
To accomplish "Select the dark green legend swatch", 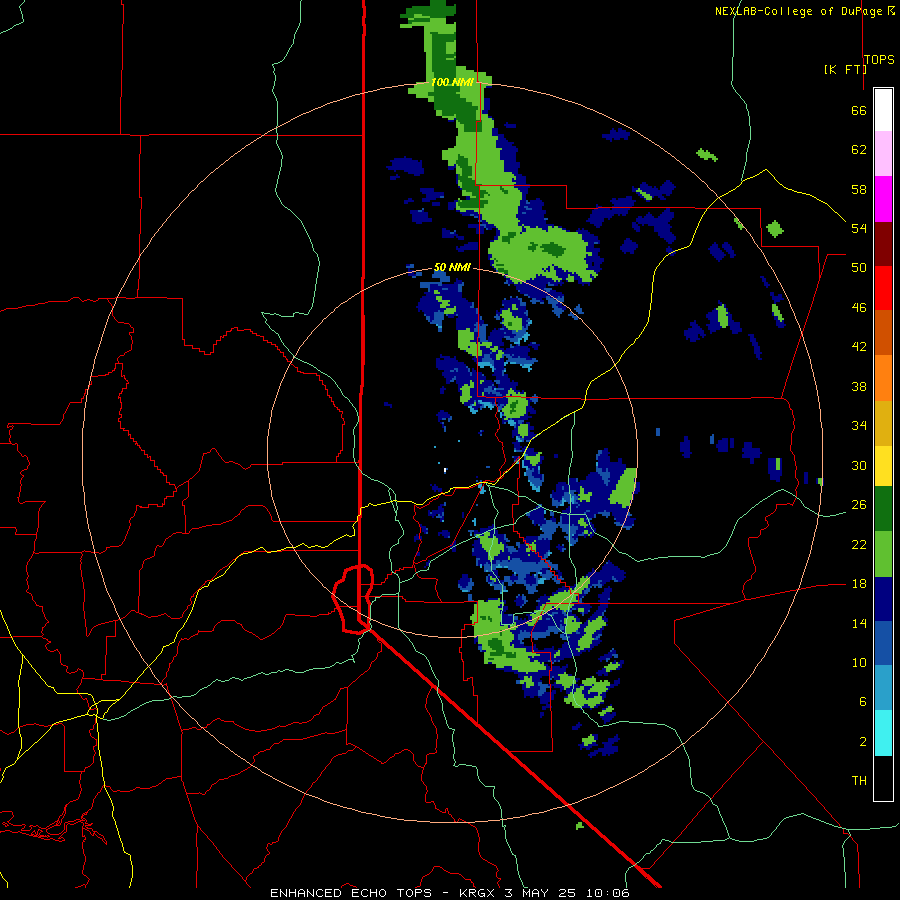I will (883, 509).
